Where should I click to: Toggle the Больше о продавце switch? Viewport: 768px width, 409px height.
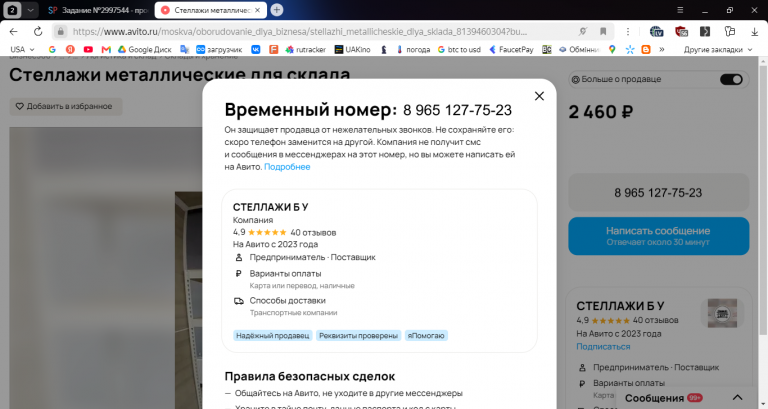point(731,79)
